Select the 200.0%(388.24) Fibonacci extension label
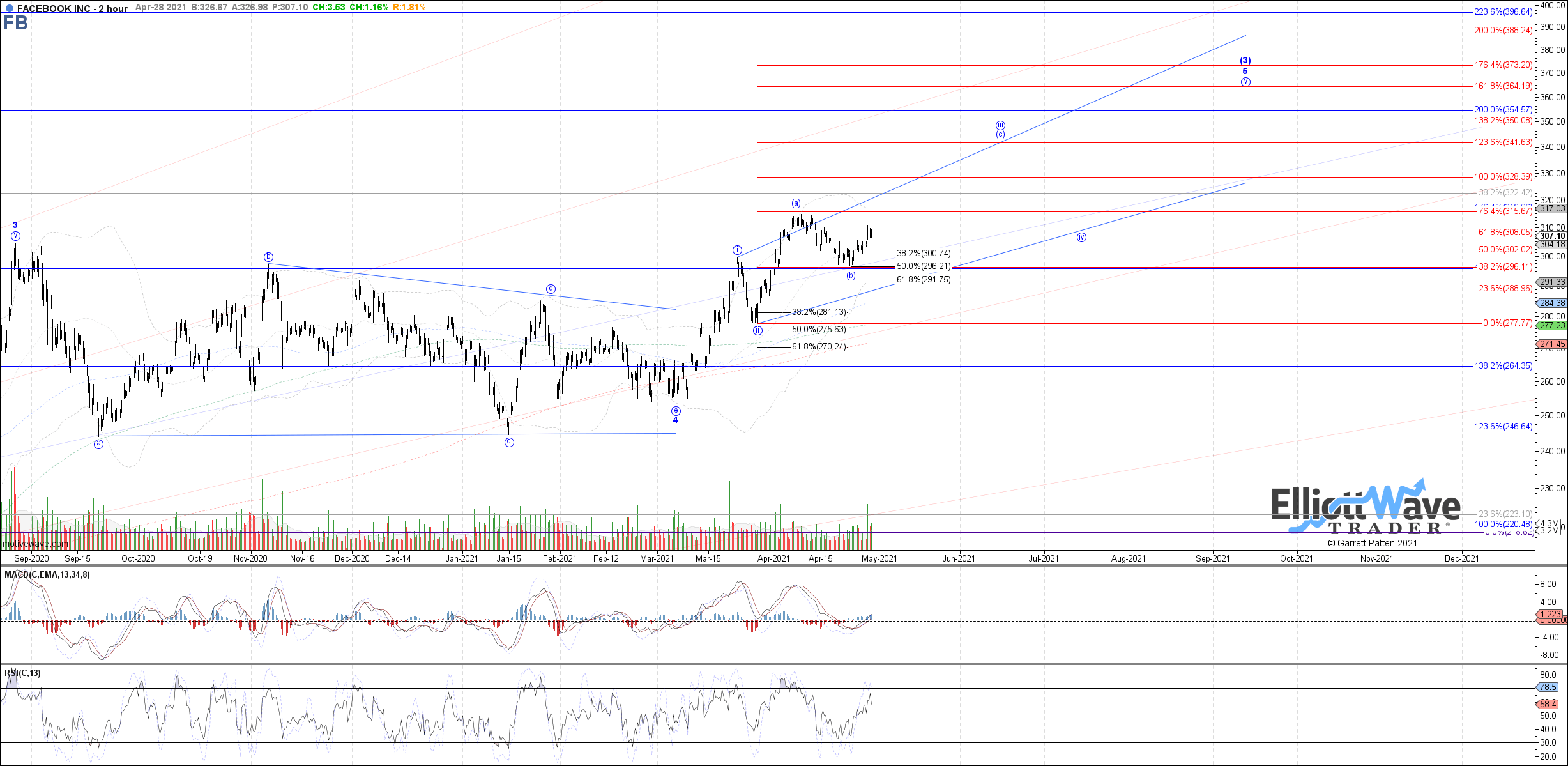The width and height of the screenshot is (1568, 766). pyautogui.click(x=1502, y=31)
